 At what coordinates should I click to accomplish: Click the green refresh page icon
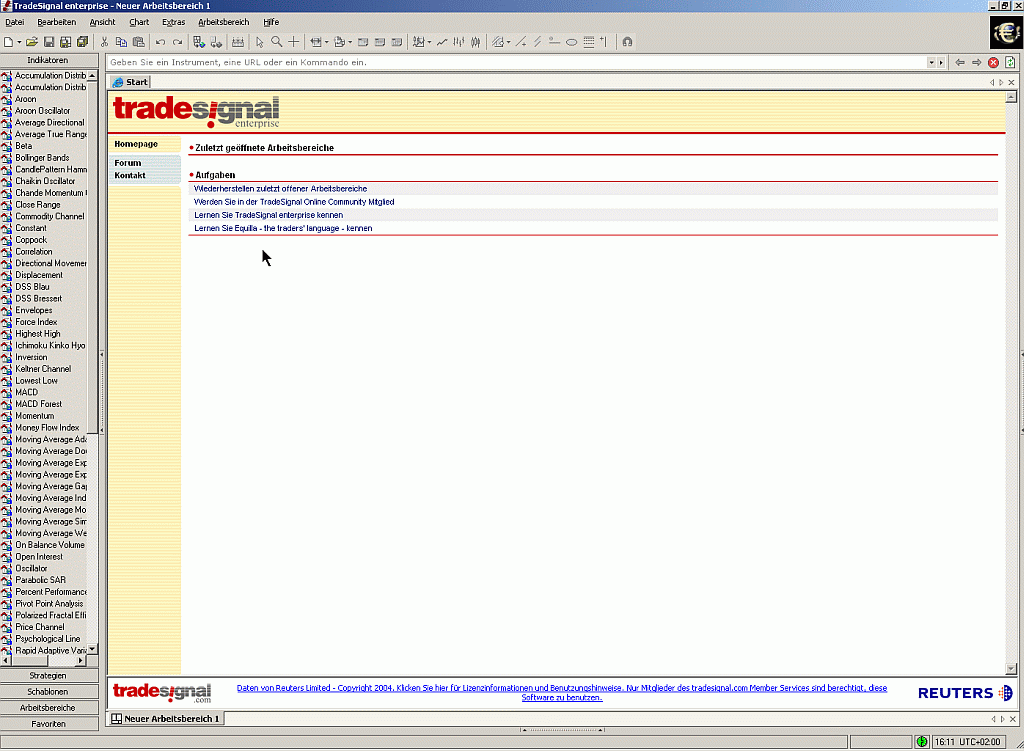click(x=1010, y=62)
